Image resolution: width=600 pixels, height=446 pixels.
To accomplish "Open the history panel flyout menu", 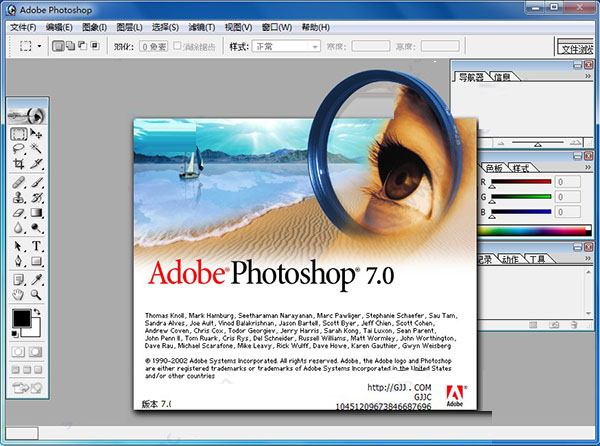I will tap(587, 259).
